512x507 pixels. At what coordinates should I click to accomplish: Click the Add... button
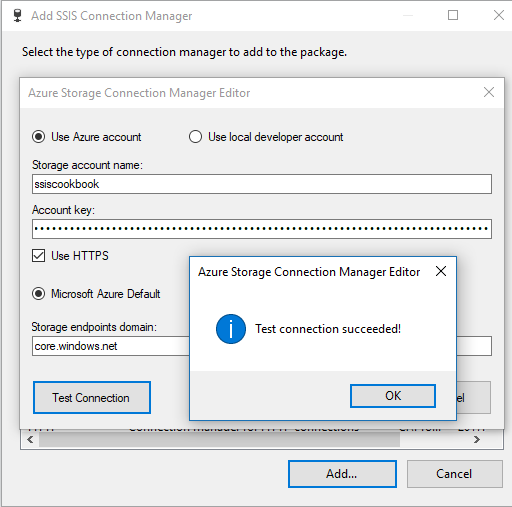(342, 474)
